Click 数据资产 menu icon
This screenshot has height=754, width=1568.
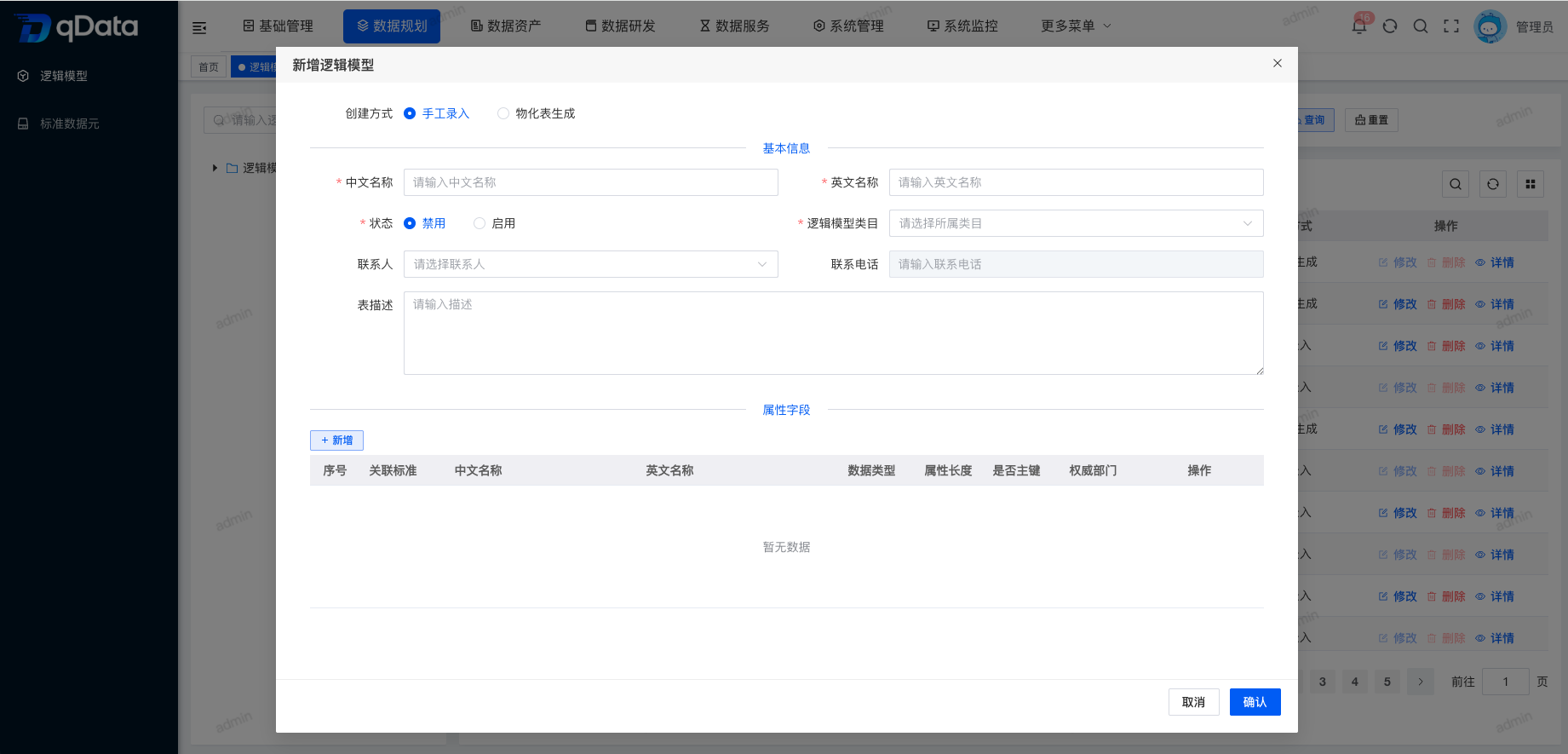coord(477,26)
